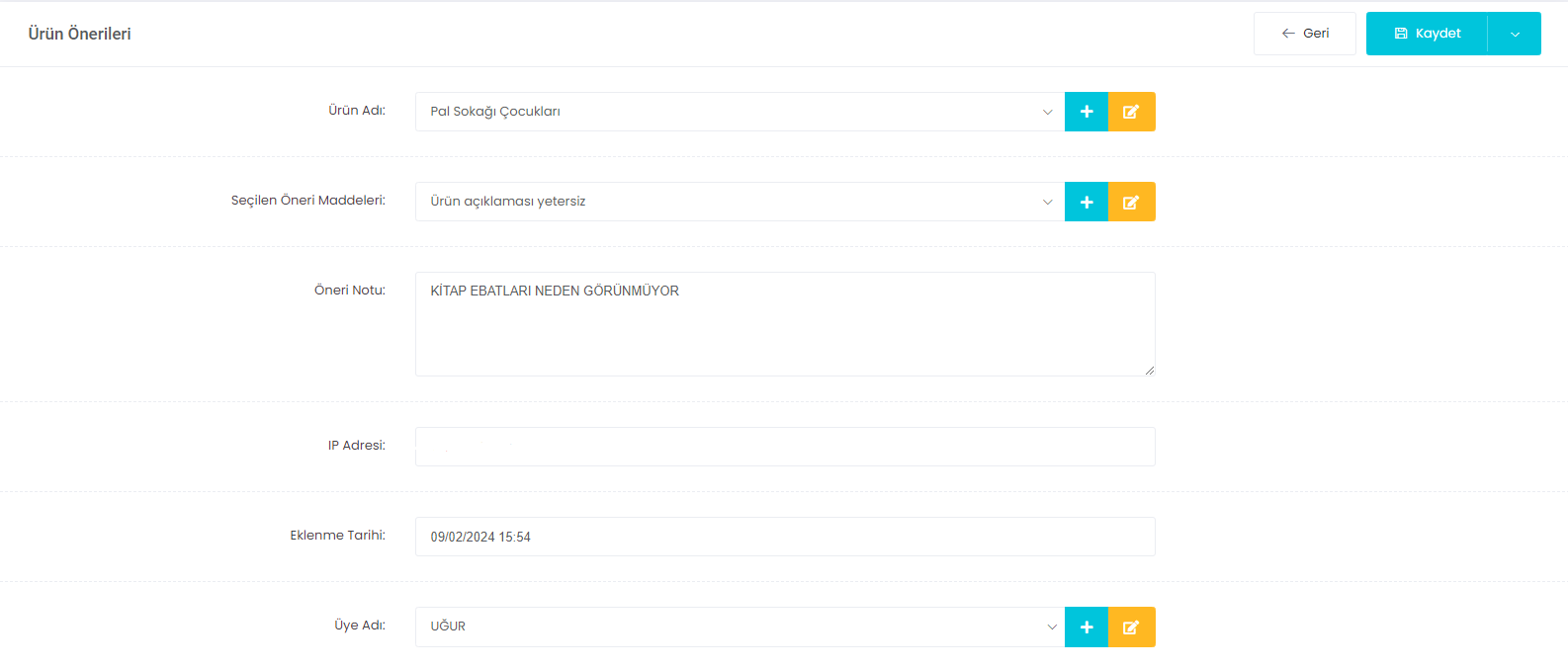Expand the Kaydet options arrow
1568x669 pixels.
pos(1515,34)
